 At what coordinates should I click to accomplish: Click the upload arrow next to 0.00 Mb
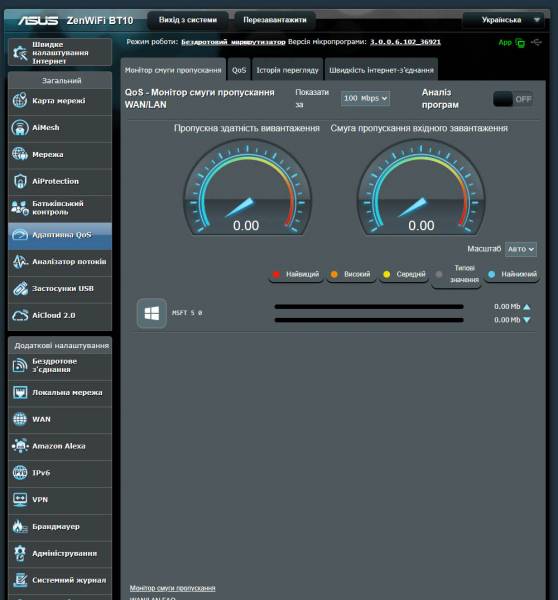(x=527, y=307)
